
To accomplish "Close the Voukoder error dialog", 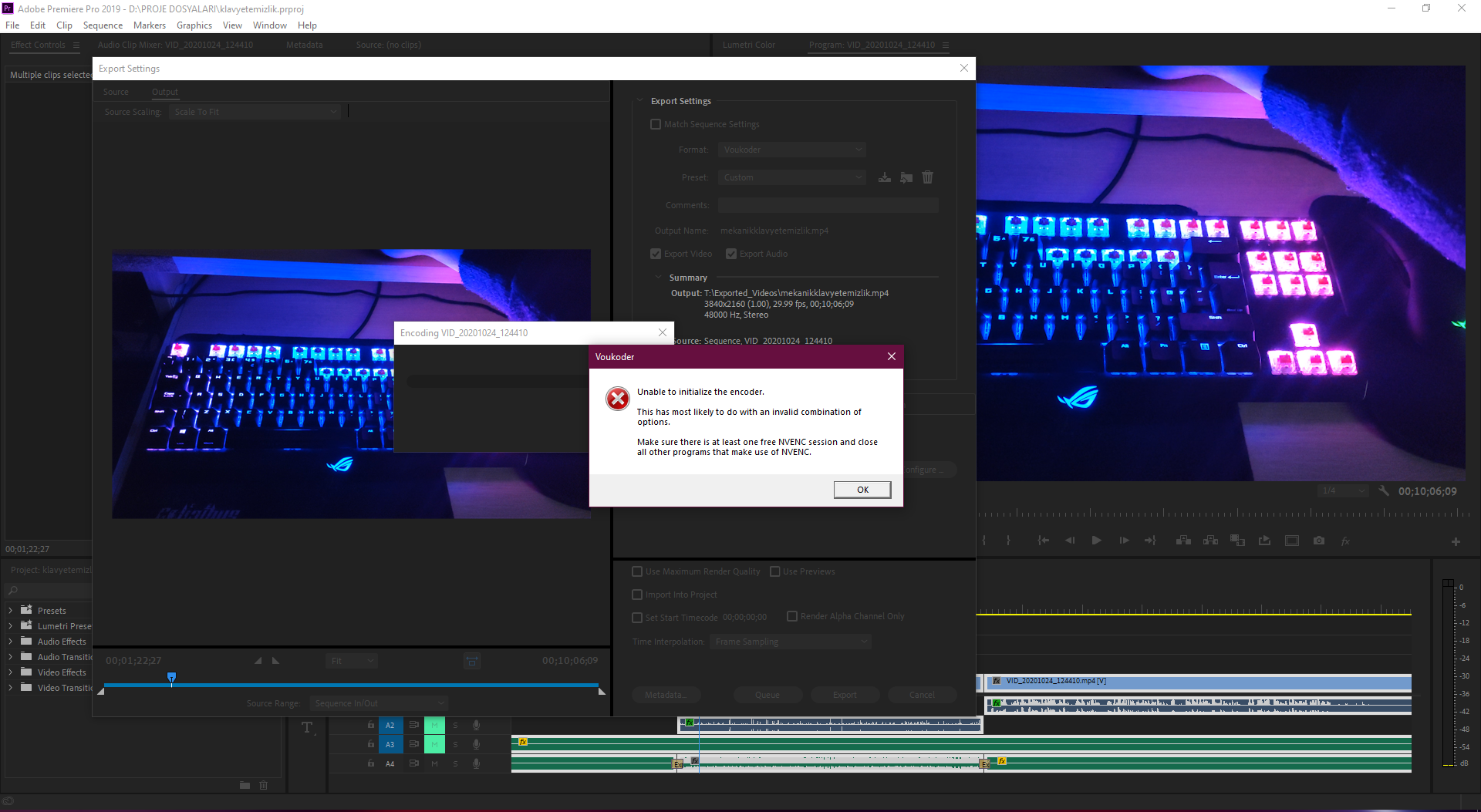I will click(891, 356).
